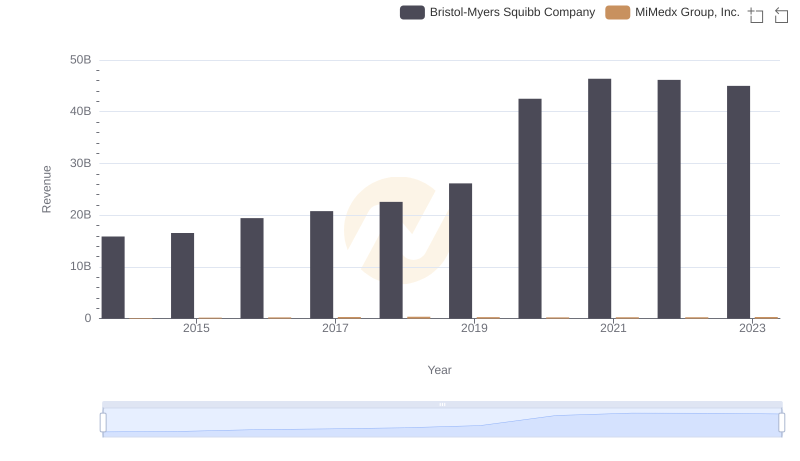The height and width of the screenshot is (461, 800).
Task: Click the 2021 x-axis label
Action: point(613,328)
